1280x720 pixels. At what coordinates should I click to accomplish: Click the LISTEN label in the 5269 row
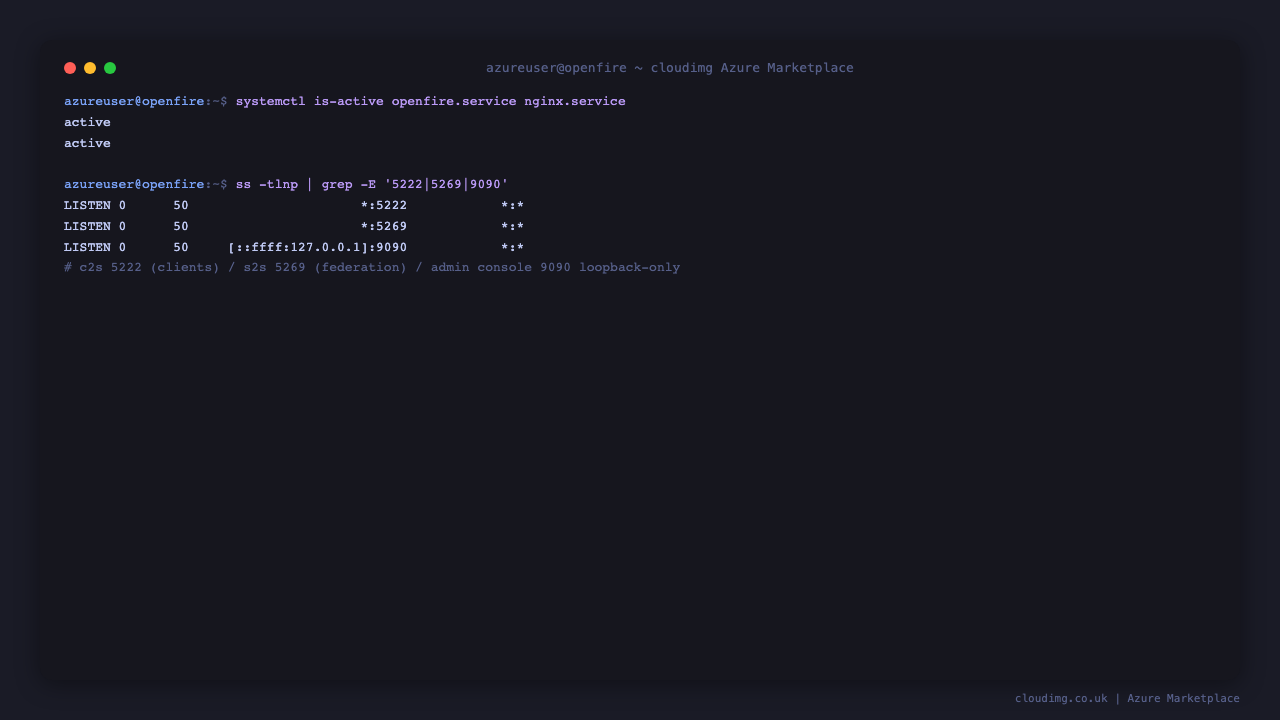point(87,227)
